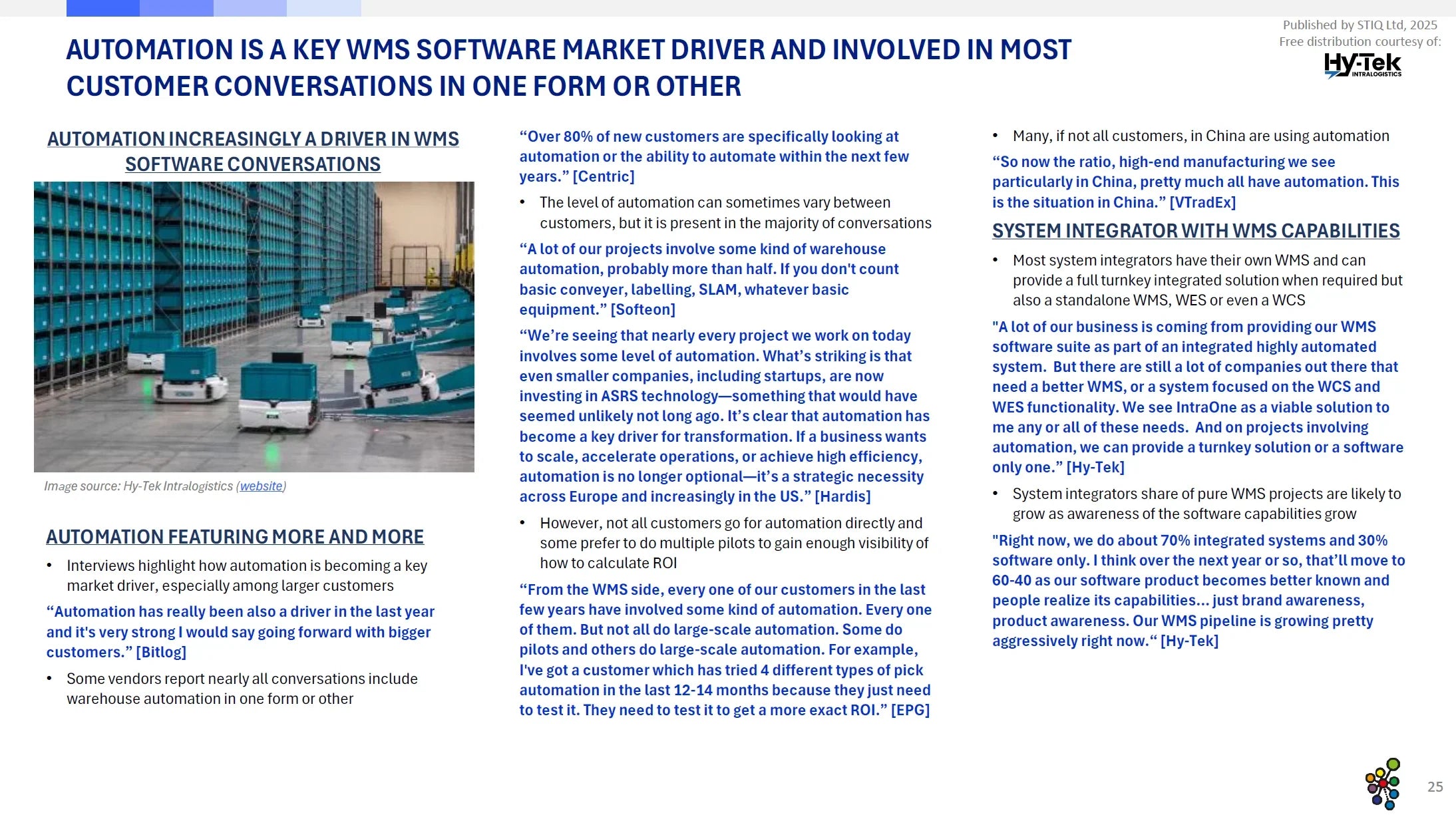The image size is (1456, 815).
Task: Click the second blue block in top strip
Action: (x=176, y=8)
